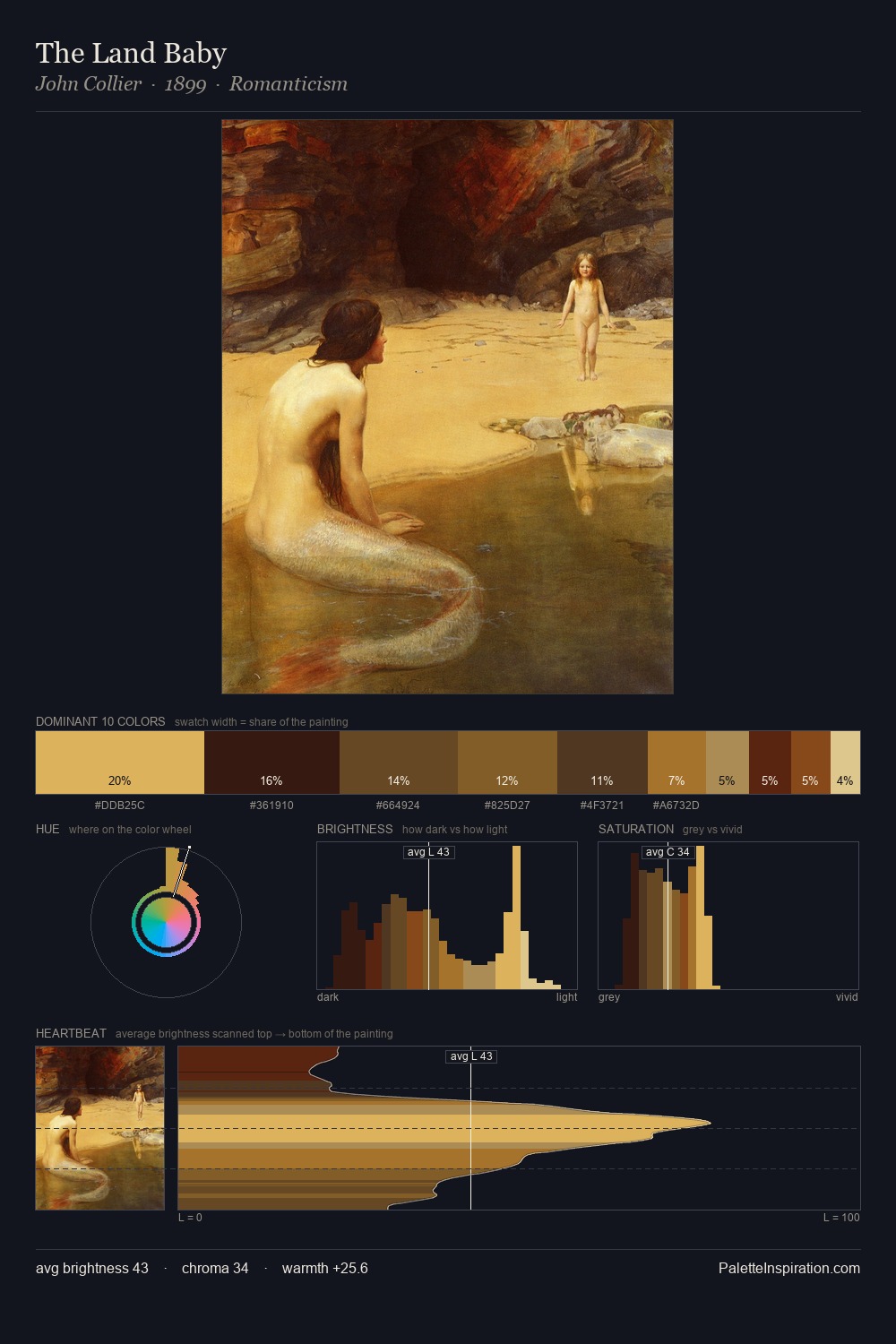
Task: Click avg C 34 label in saturation chart
Action: 668,852
